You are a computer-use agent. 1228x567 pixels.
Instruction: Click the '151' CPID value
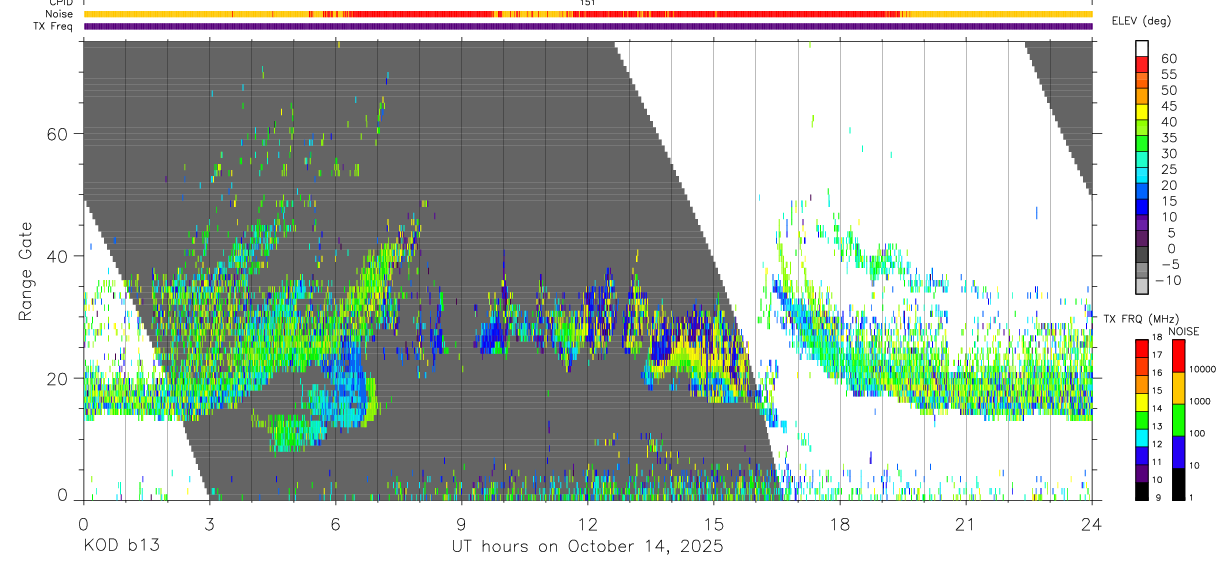(x=587, y=3)
